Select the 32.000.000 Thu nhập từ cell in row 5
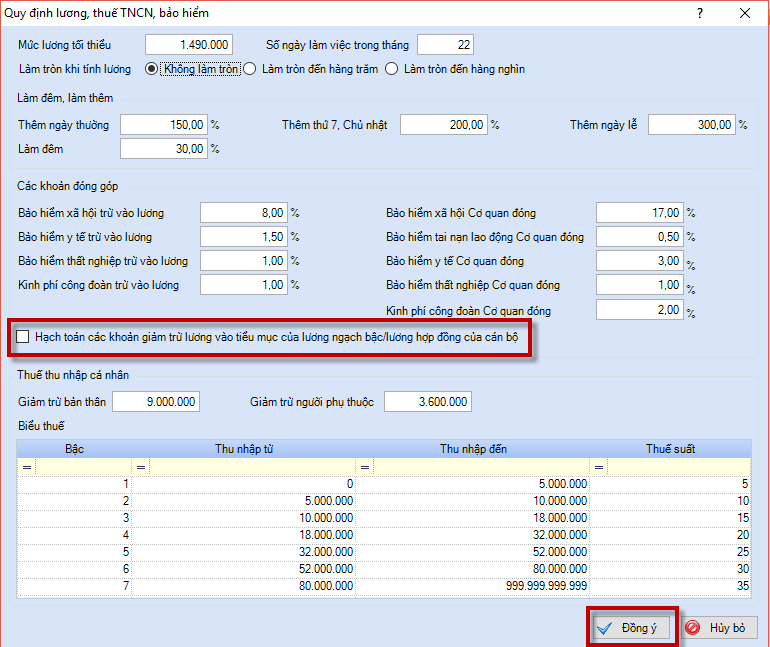 (244, 552)
